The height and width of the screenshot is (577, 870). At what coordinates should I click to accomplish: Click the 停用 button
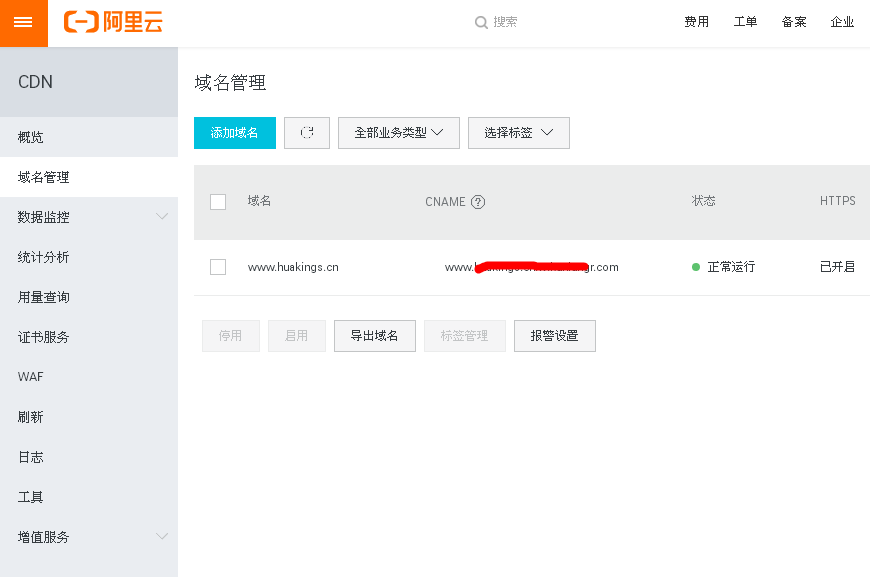tap(231, 336)
